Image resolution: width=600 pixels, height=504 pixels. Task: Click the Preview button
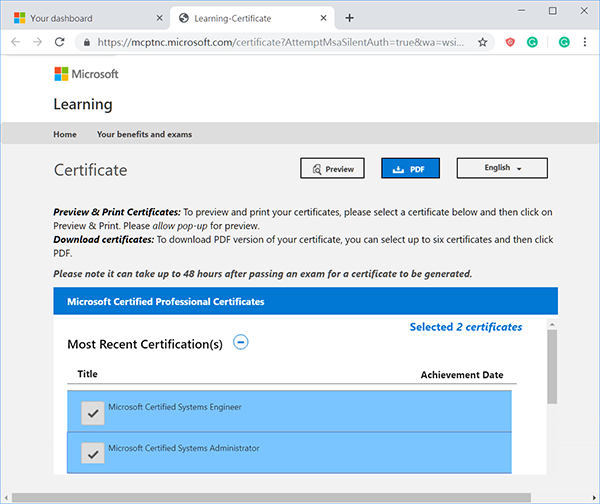tap(332, 169)
